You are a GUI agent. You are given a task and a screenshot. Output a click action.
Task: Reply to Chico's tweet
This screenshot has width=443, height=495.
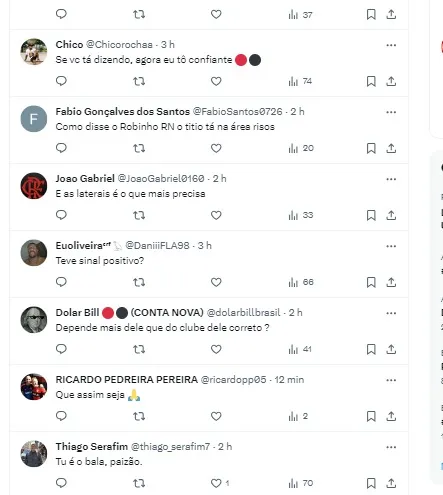click(x=61, y=81)
